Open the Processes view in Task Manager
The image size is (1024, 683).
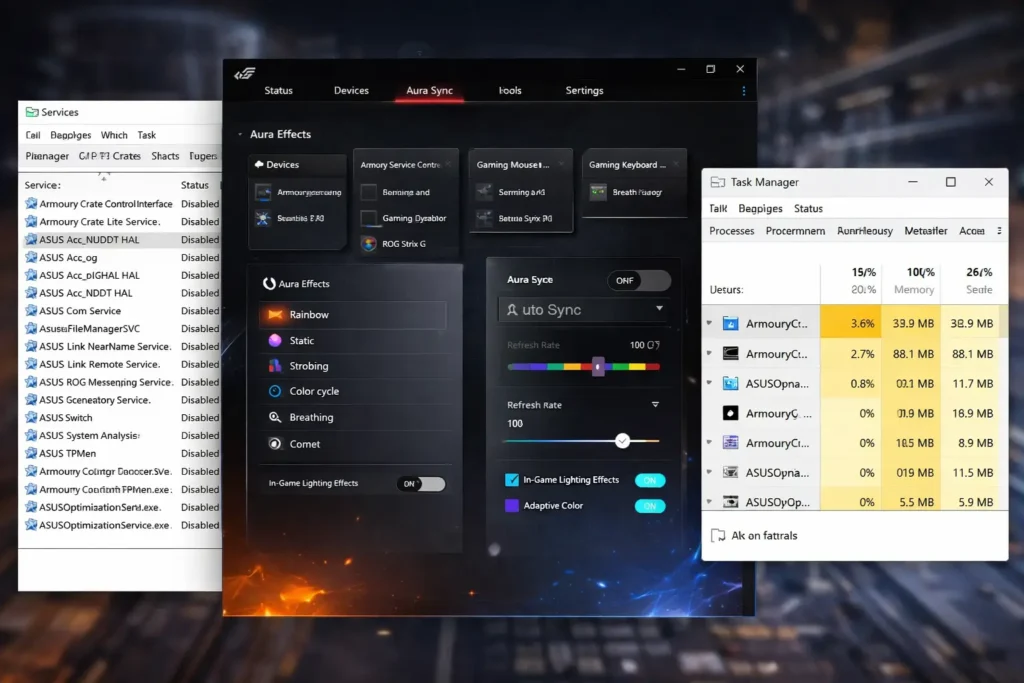(x=731, y=230)
